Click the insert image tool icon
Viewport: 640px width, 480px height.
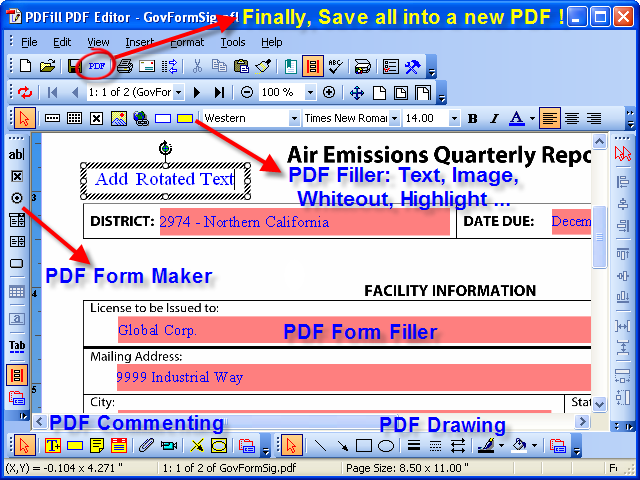[x=118, y=118]
